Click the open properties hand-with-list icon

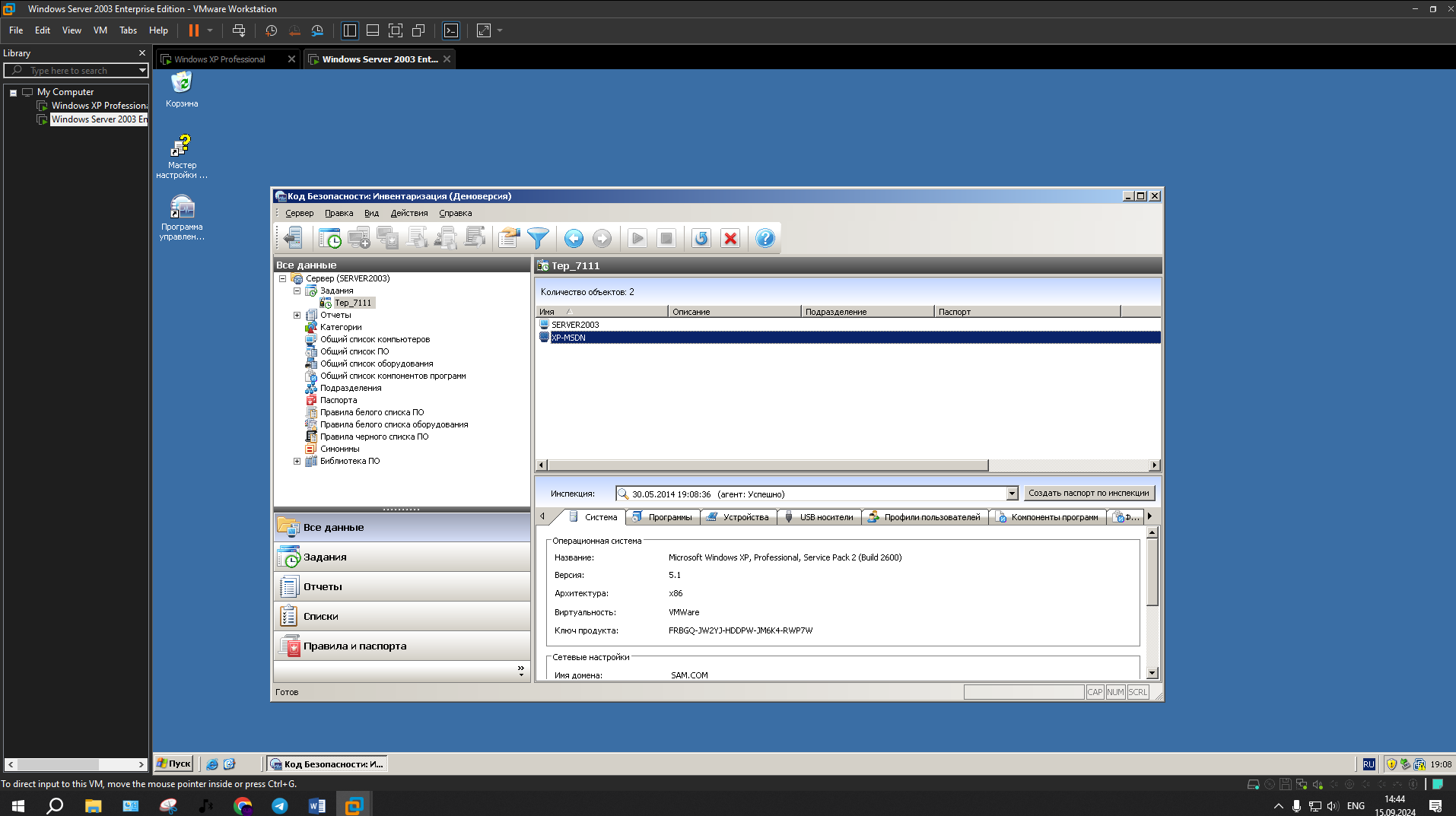click(x=509, y=238)
